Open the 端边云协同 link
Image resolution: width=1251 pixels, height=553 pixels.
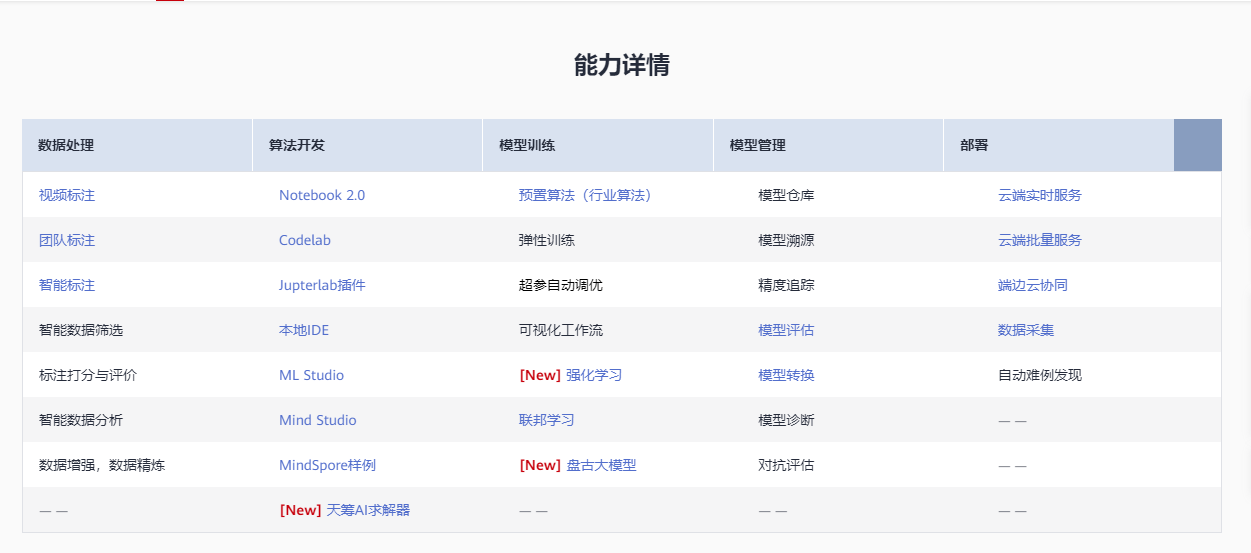coord(1033,285)
